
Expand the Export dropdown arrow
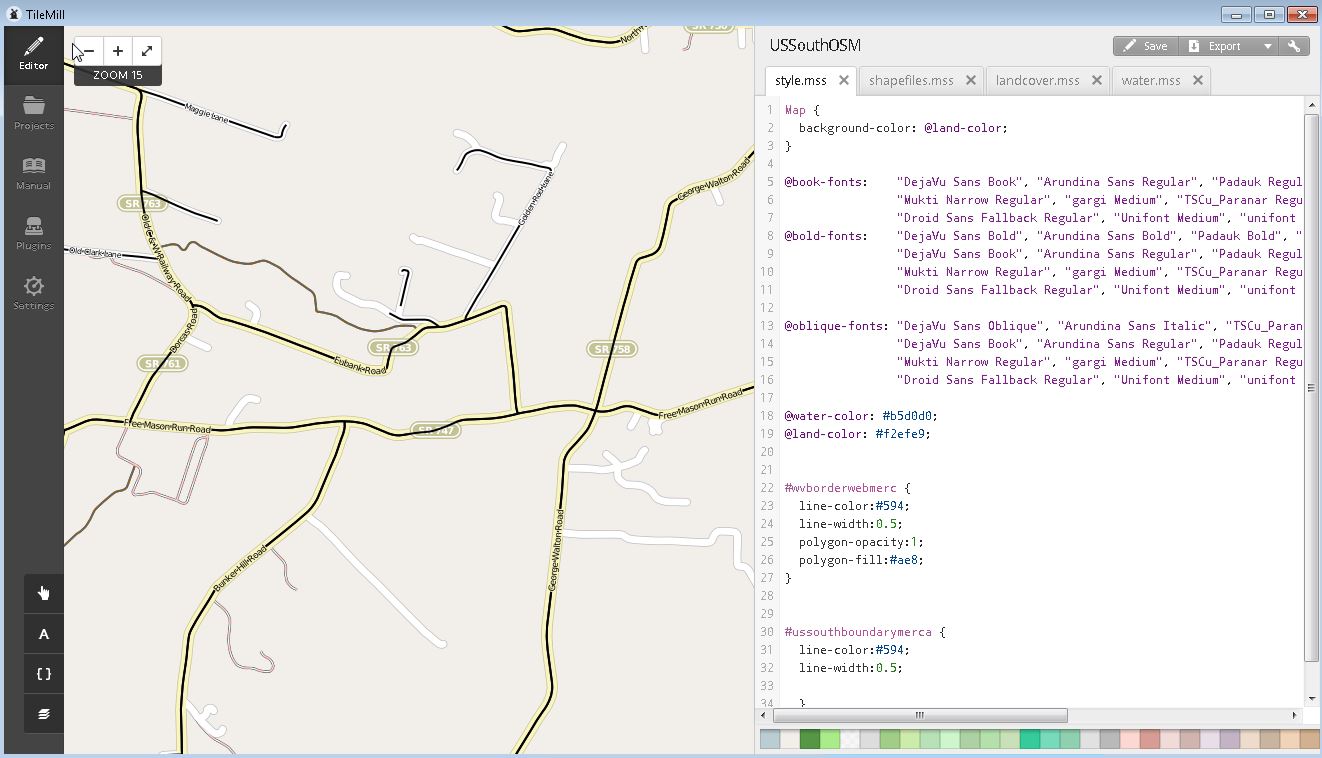pos(1267,46)
